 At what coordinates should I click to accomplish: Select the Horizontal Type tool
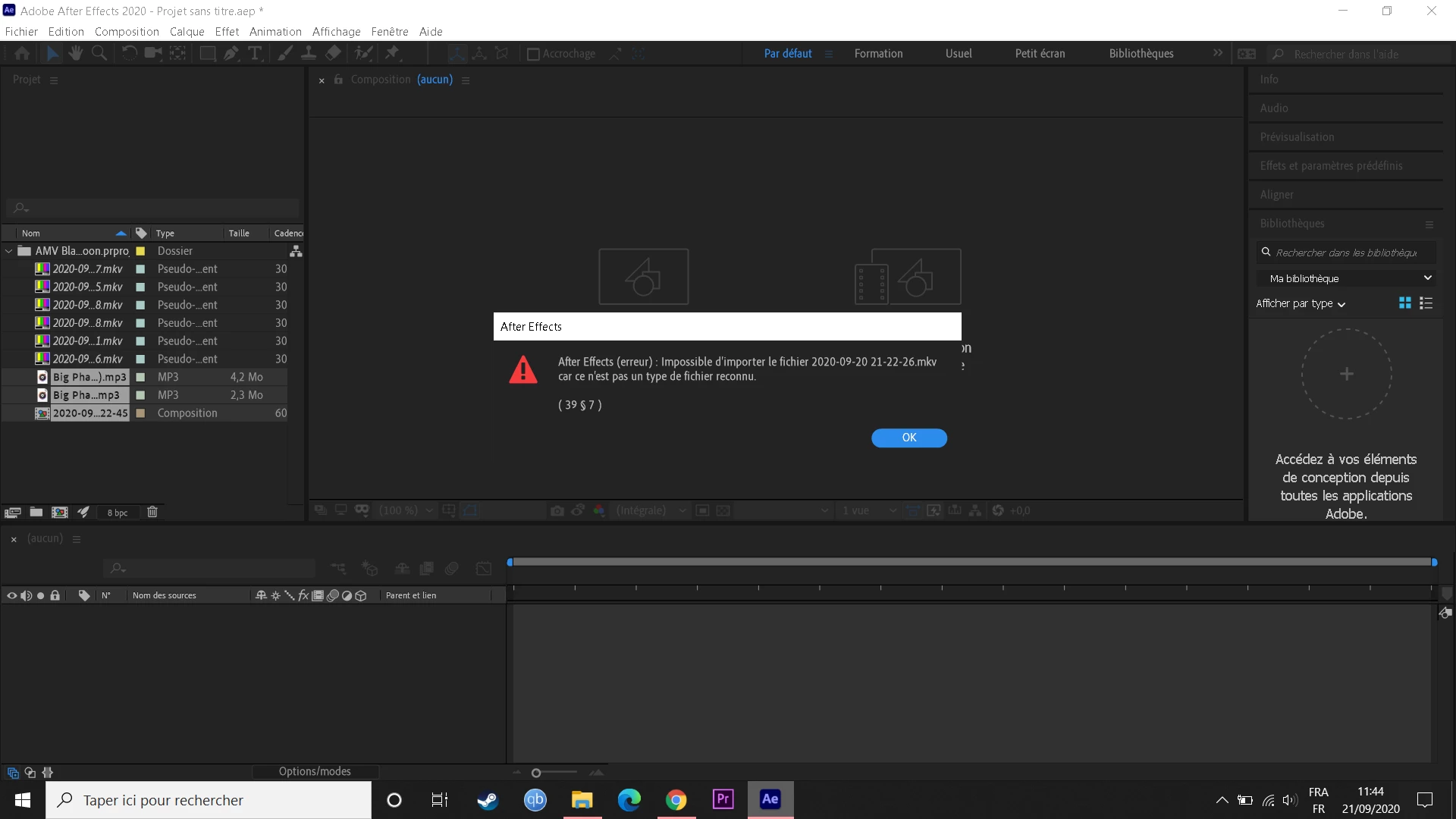tap(255, 53)
